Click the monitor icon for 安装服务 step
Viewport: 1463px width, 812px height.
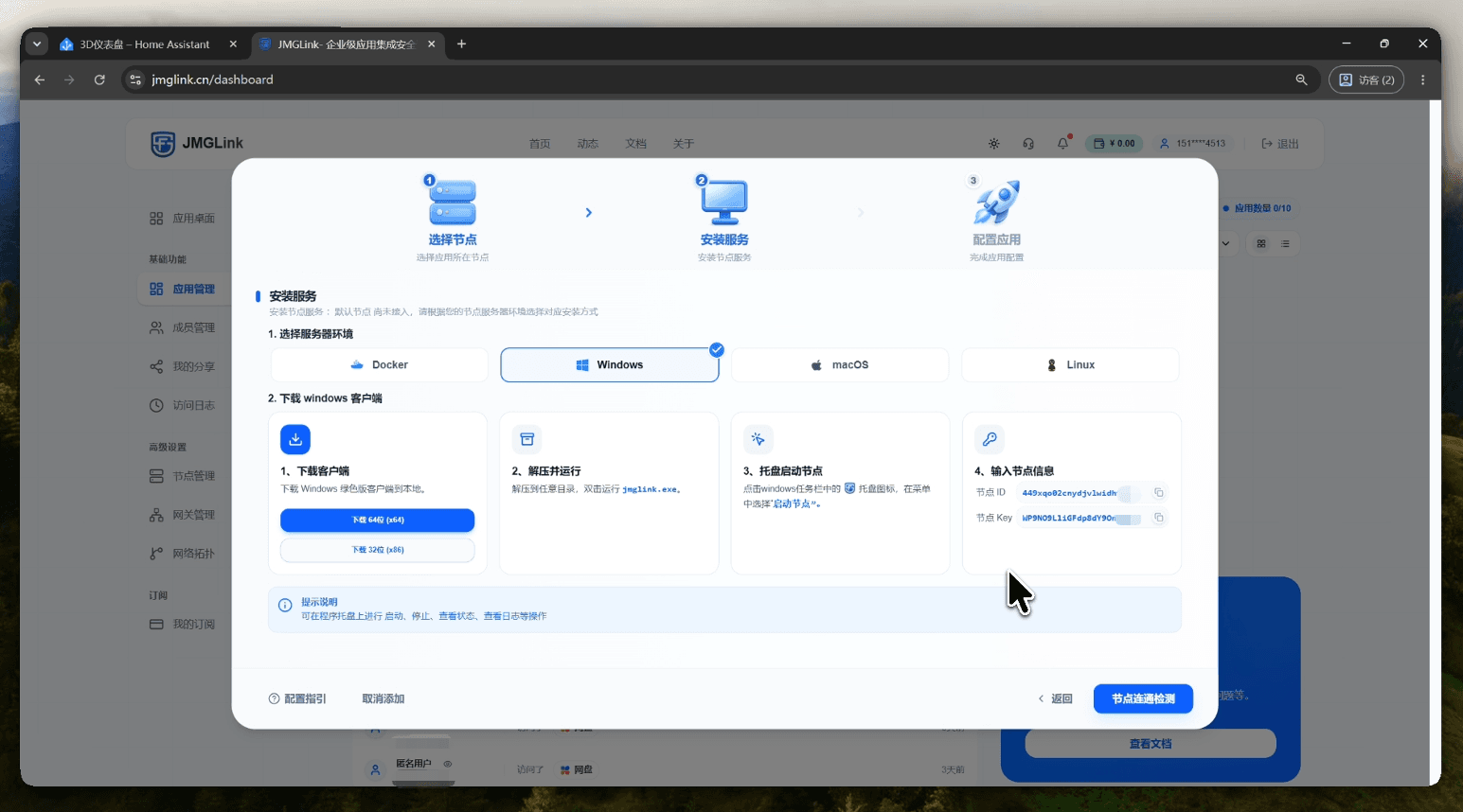(724, 202)
